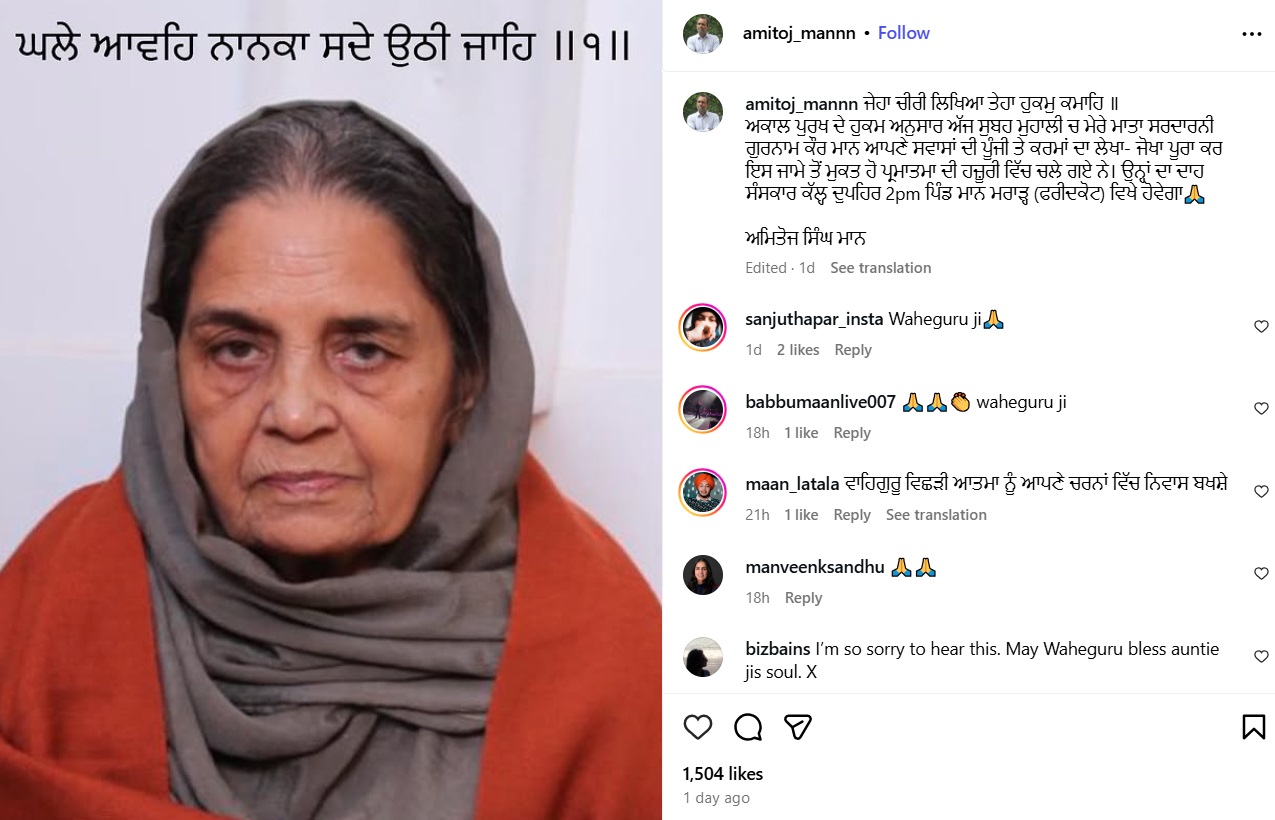The image size is (1275, 820).
Task: Reply to sanjuthapar_insta's comment
Action: coord(853,350)
